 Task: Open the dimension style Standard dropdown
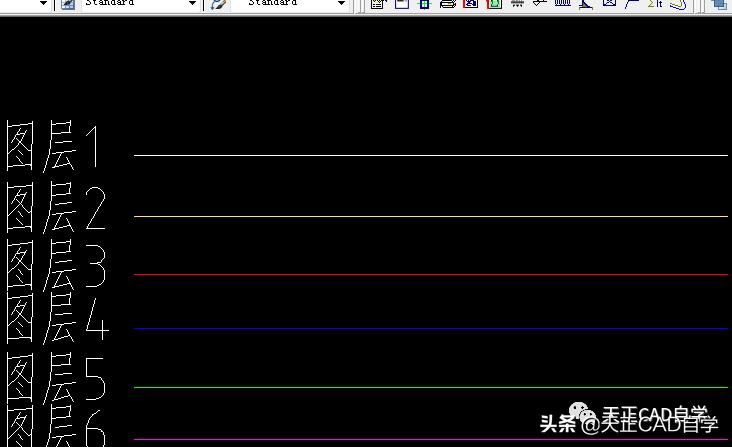(192, 3)
